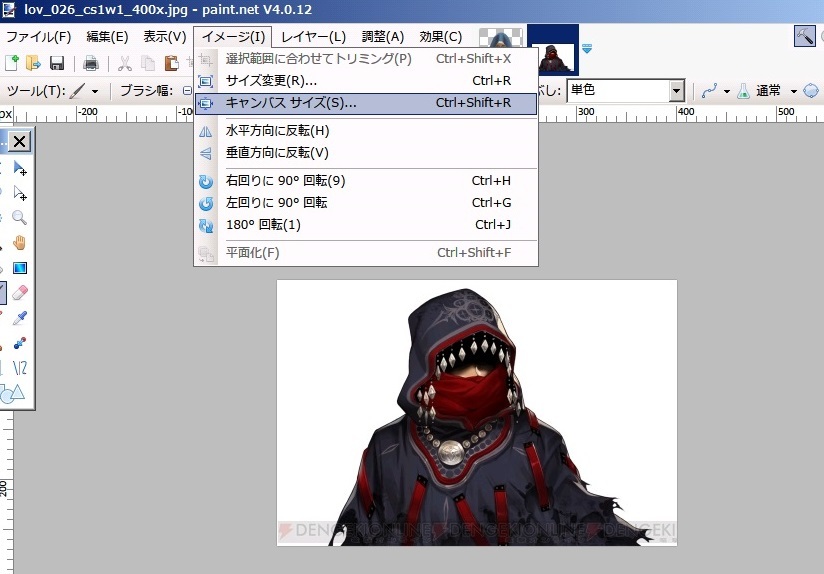
Task: Open the 通常 blend mode dropdown
Action: coord(776,91)
